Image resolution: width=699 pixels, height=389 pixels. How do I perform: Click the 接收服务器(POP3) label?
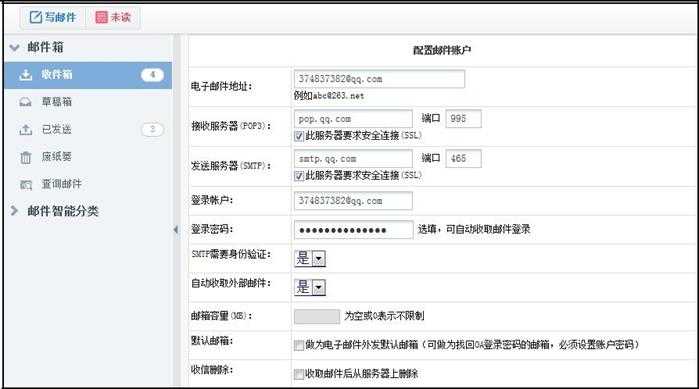pos(231,126)
